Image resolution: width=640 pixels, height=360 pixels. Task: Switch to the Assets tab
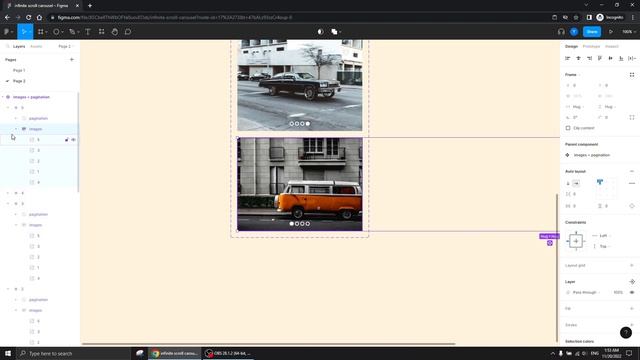pyautogui.click(x=36, y=47)
